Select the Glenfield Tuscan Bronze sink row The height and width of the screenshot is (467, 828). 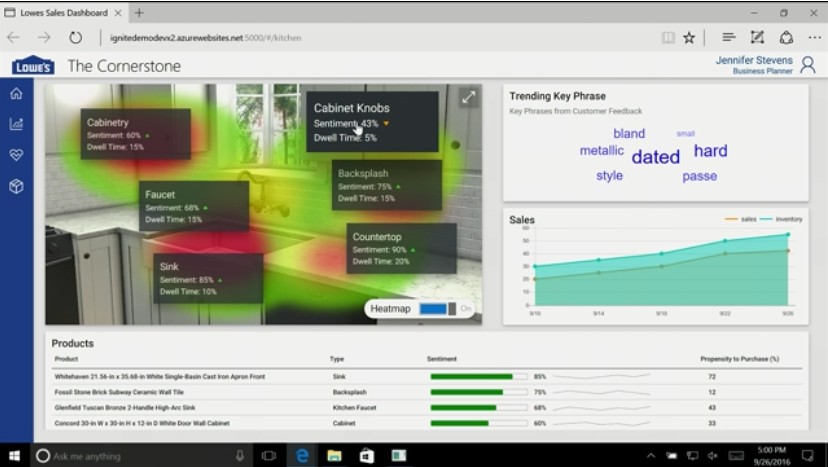click(x=427, y=407)
